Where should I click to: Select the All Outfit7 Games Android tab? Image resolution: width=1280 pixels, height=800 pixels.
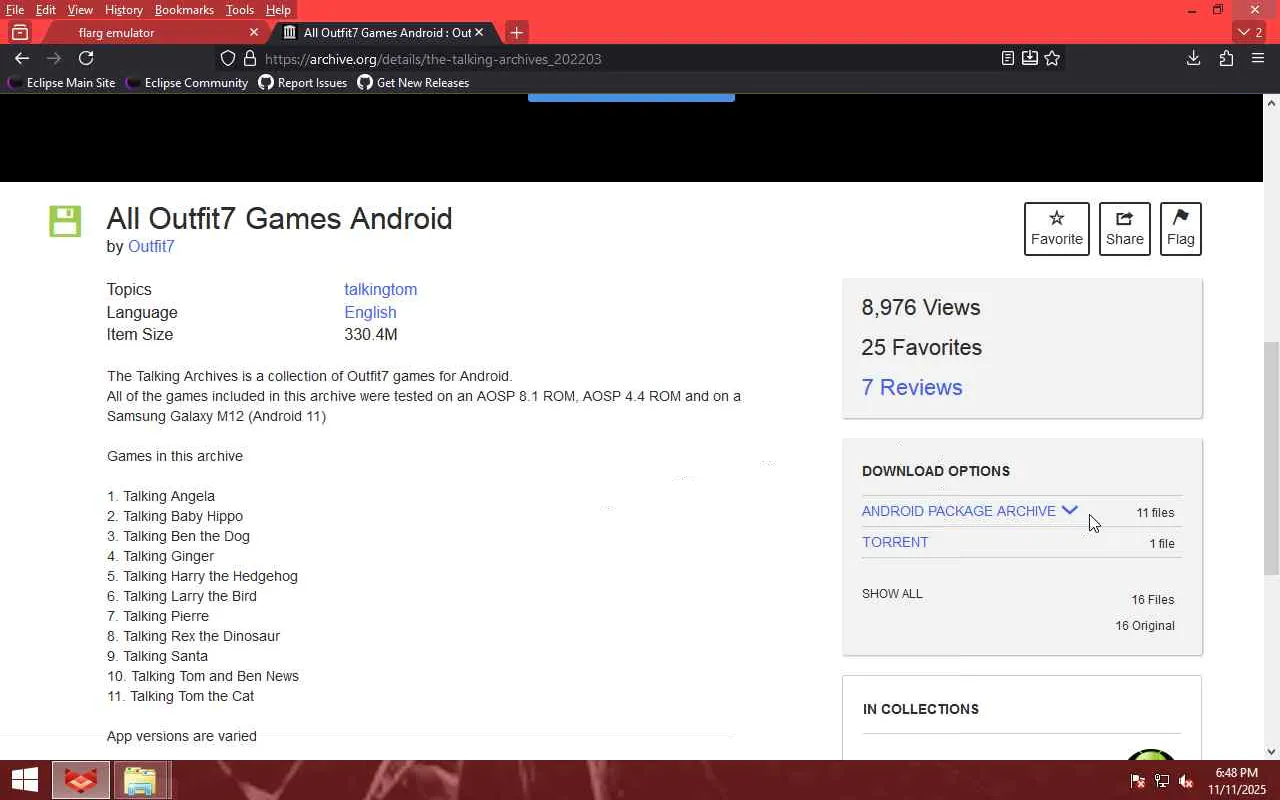click(x=384, y=32)
